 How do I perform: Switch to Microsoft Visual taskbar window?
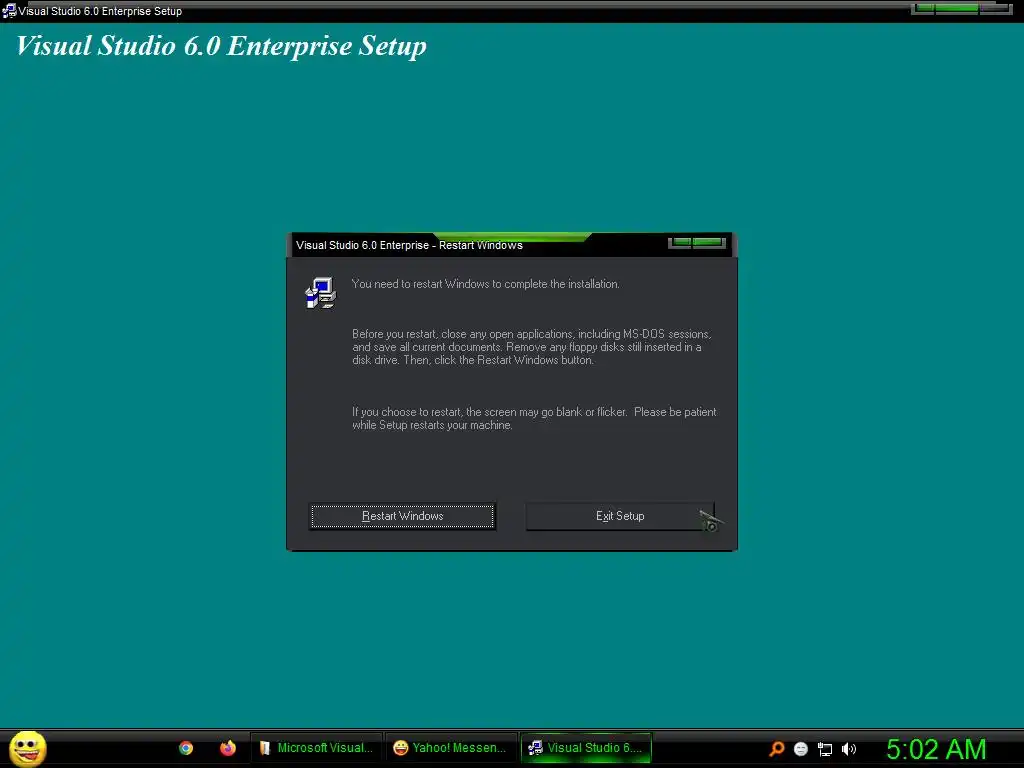pos(317,748)
